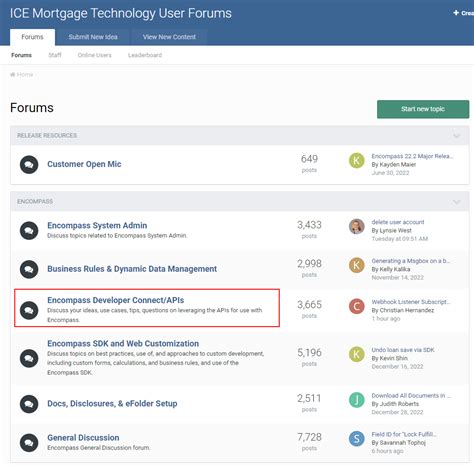474x465 pixels.
Task: Click the 5,196 posts count
Action: [x=309, y=352]
